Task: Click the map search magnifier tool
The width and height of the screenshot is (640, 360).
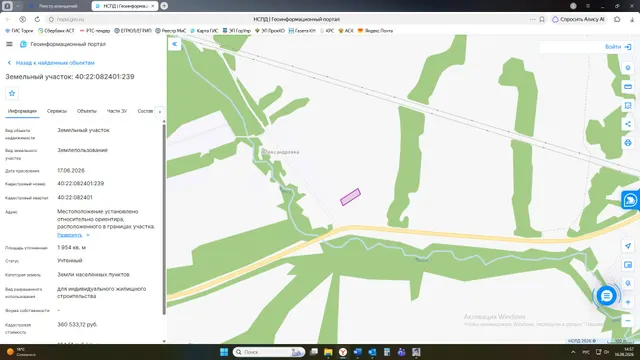Action: (628, 283)
